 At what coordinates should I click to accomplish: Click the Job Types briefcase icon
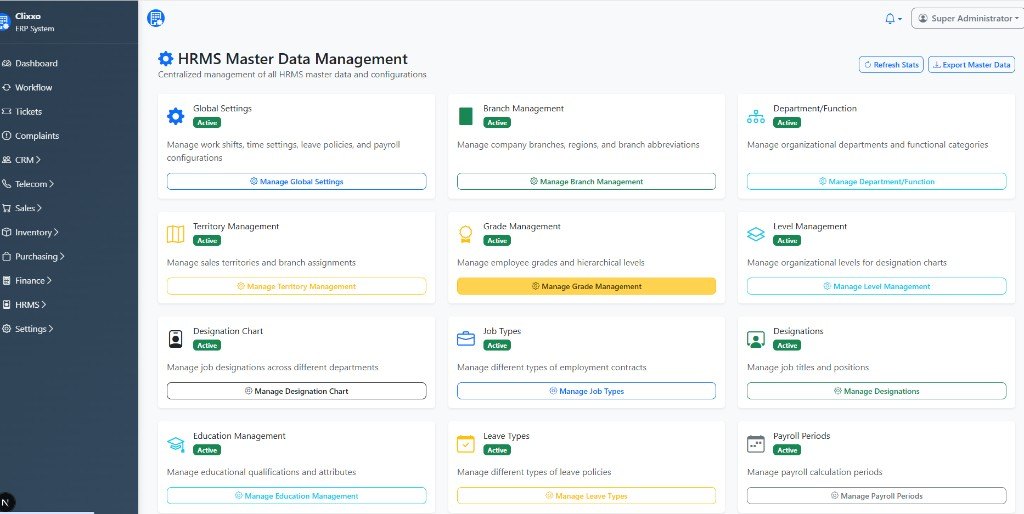point(466,339)
